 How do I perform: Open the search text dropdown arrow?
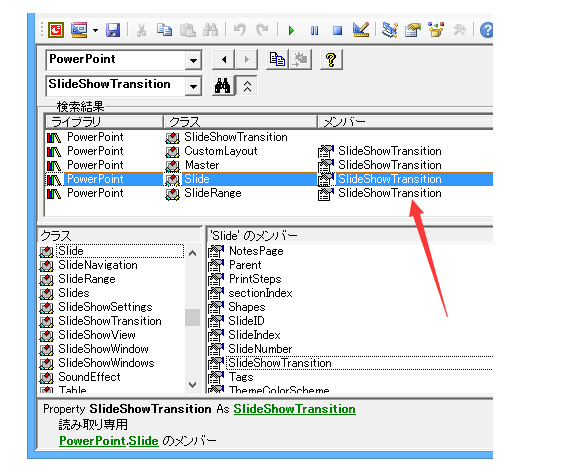[x=193, y=86]
